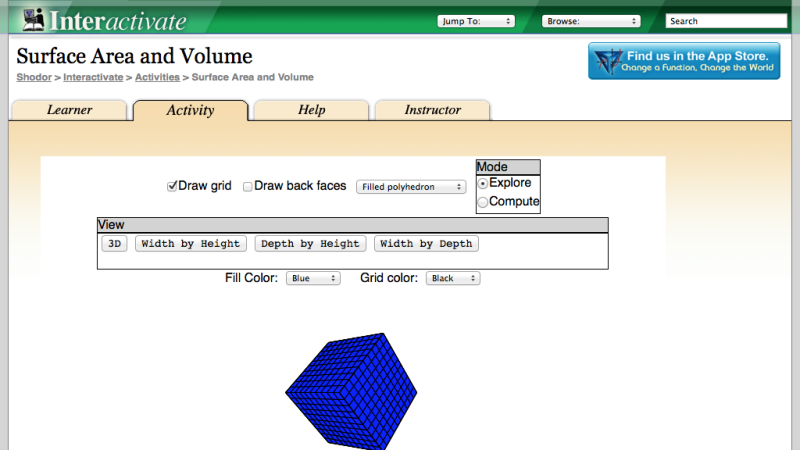Click the blue 3D cube polyhedron
This screenshot has width=800, height=450.
(351, 392)
